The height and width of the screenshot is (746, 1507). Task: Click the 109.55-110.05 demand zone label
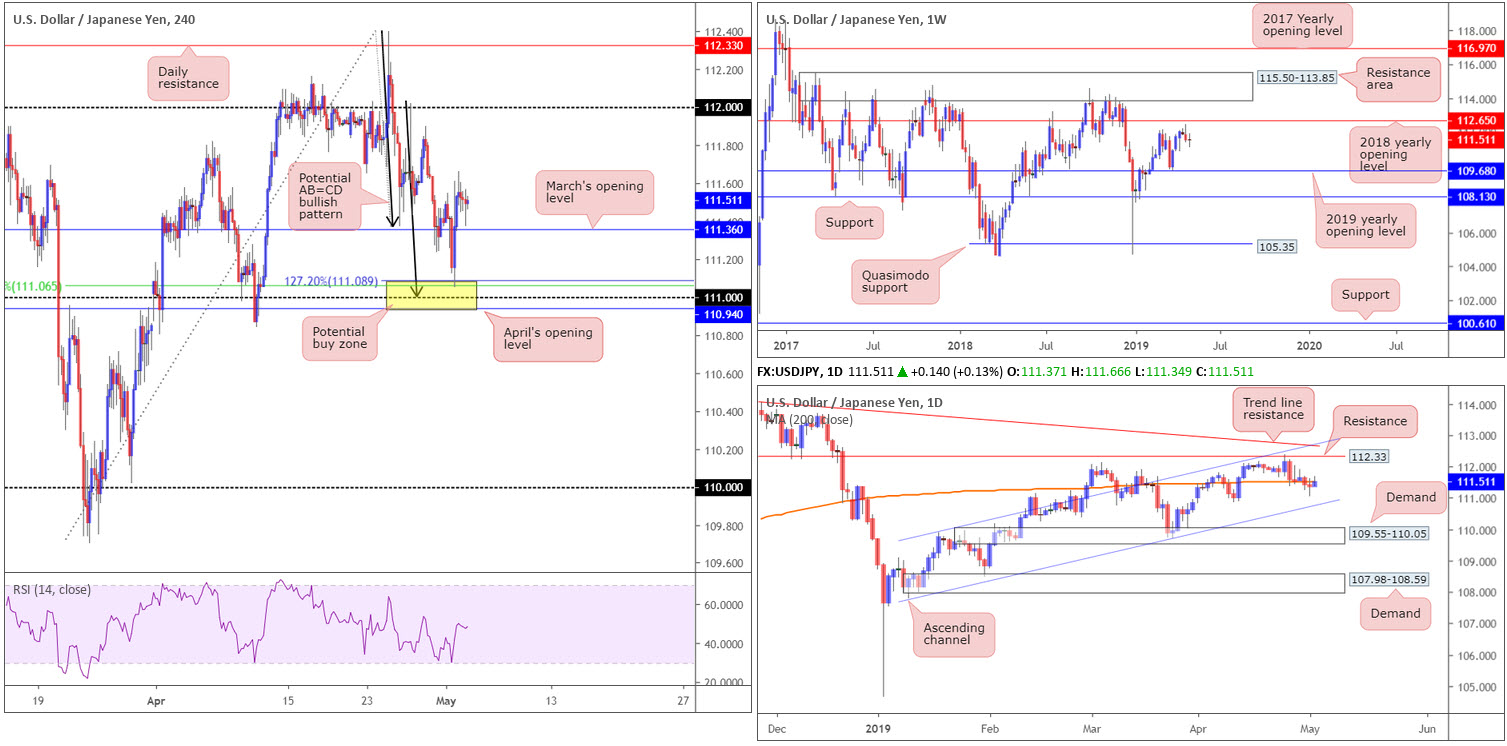pos(1385,535)
